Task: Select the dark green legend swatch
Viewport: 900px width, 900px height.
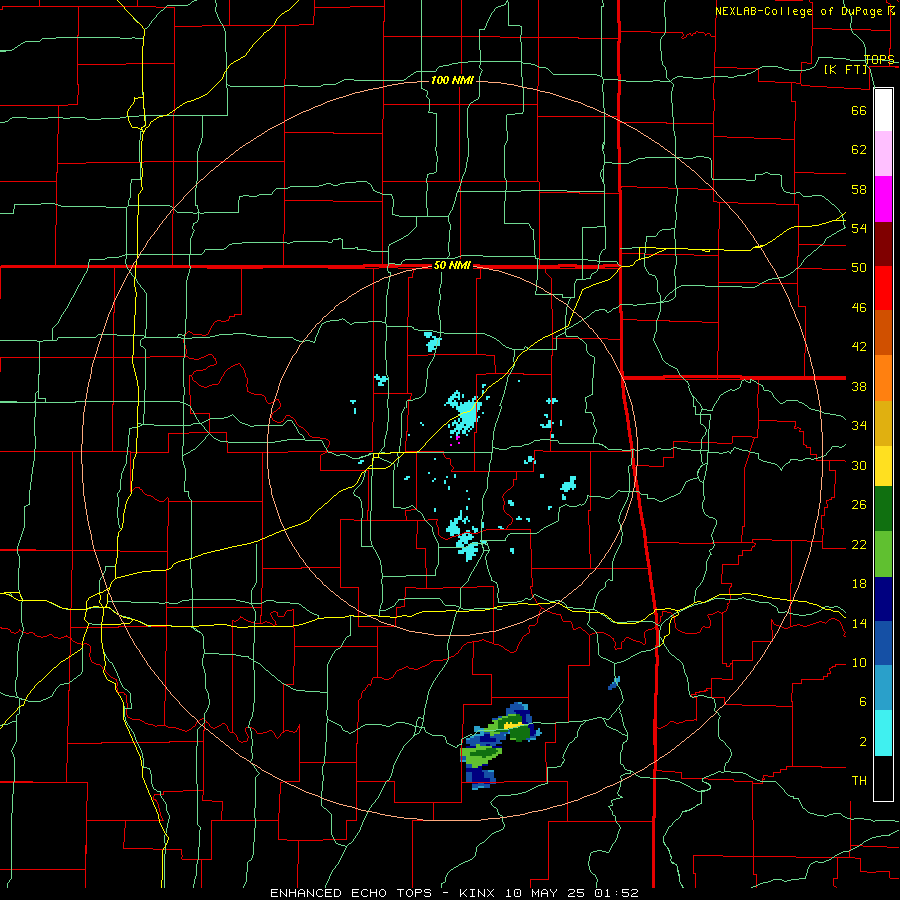Action: (883, 509)
